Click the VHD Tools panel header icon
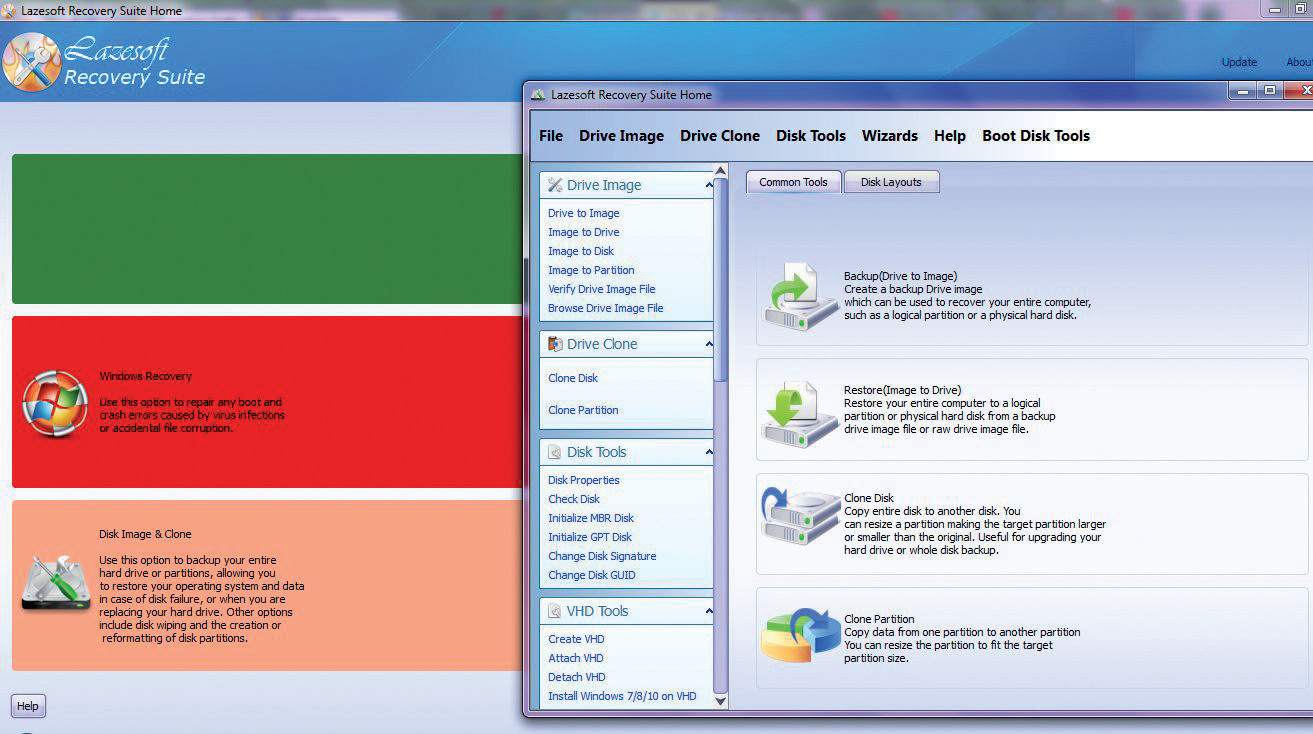Image resolution: width=1313 pixels, height=734 pixels. click(x=555, y=611)
